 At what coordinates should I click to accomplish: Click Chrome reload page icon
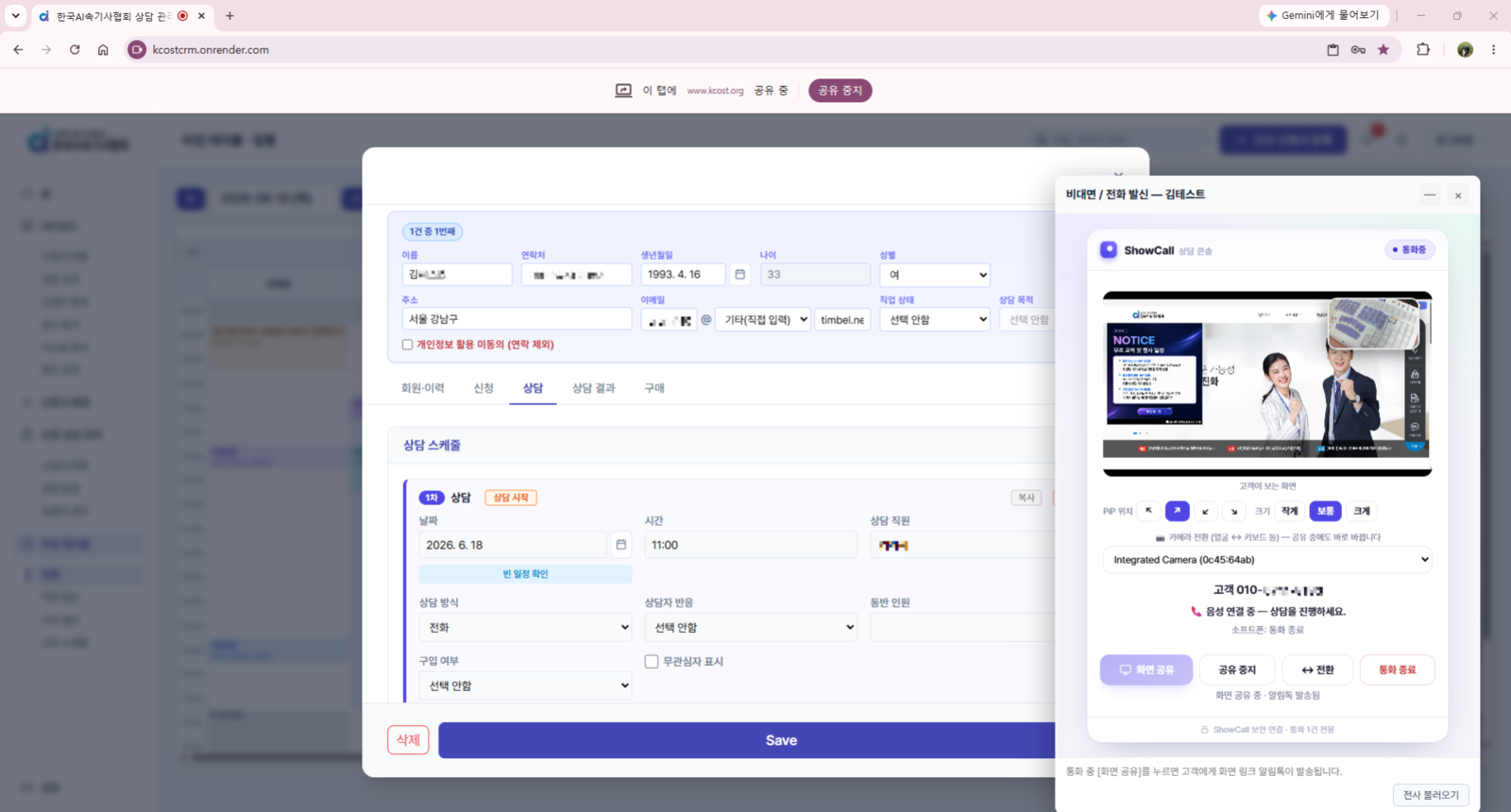[75, 50]
